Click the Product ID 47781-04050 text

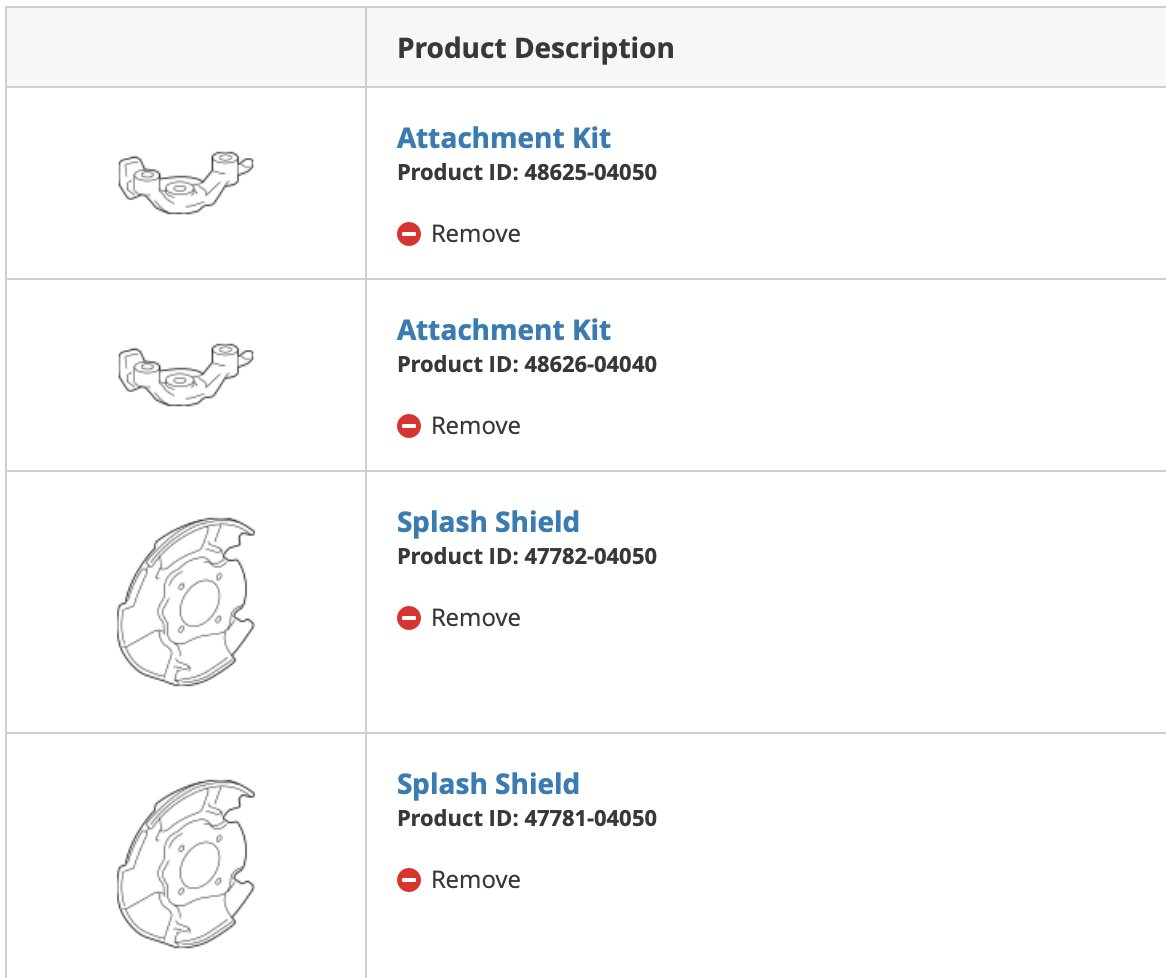526,817
